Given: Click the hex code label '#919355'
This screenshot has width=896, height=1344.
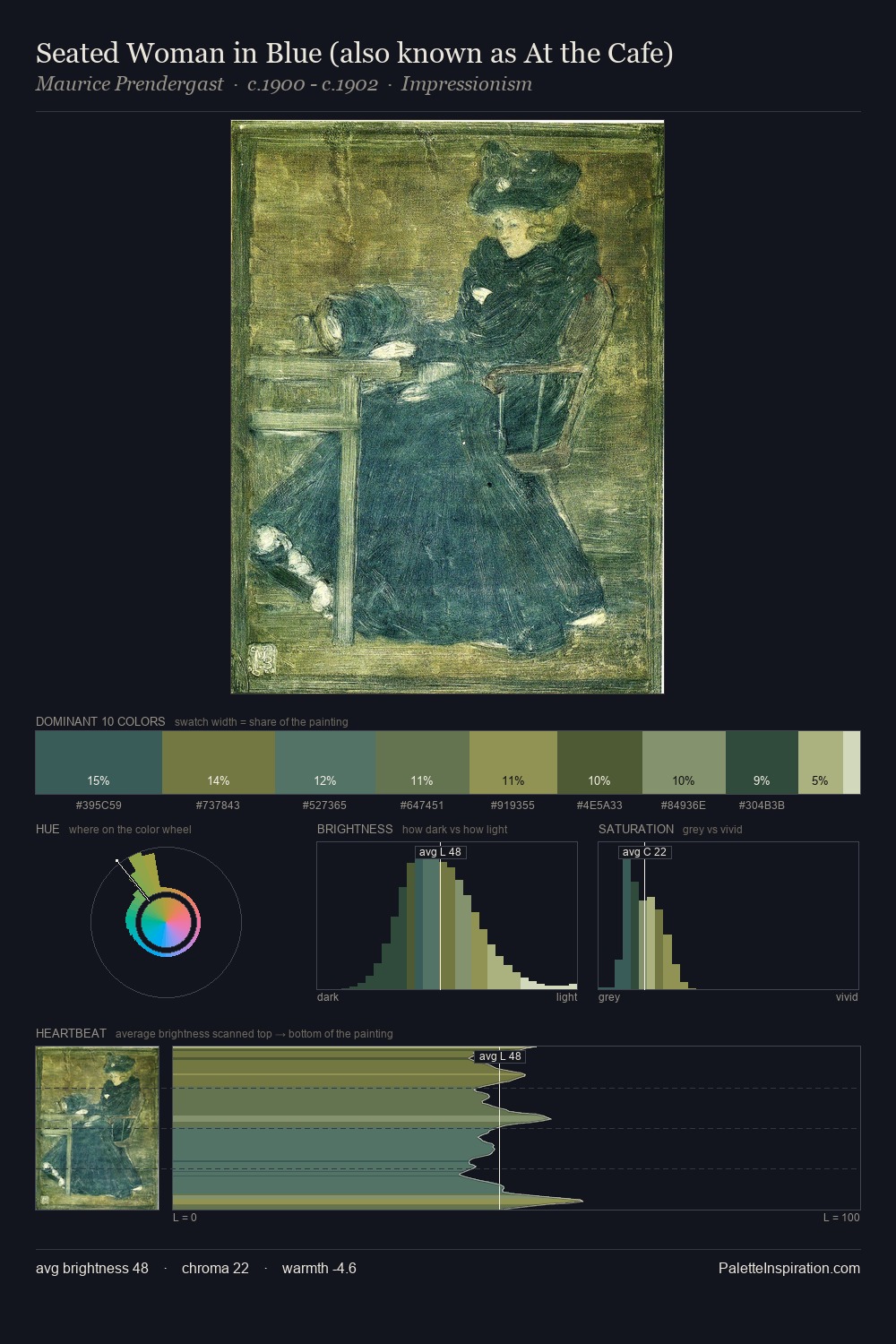Looking at the screenshot, I should coord(513,806).
